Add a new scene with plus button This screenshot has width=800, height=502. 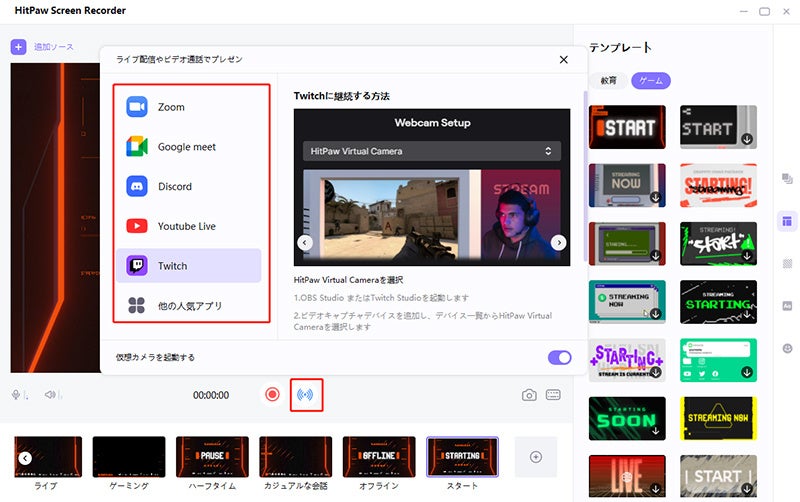tap(536, 457)
